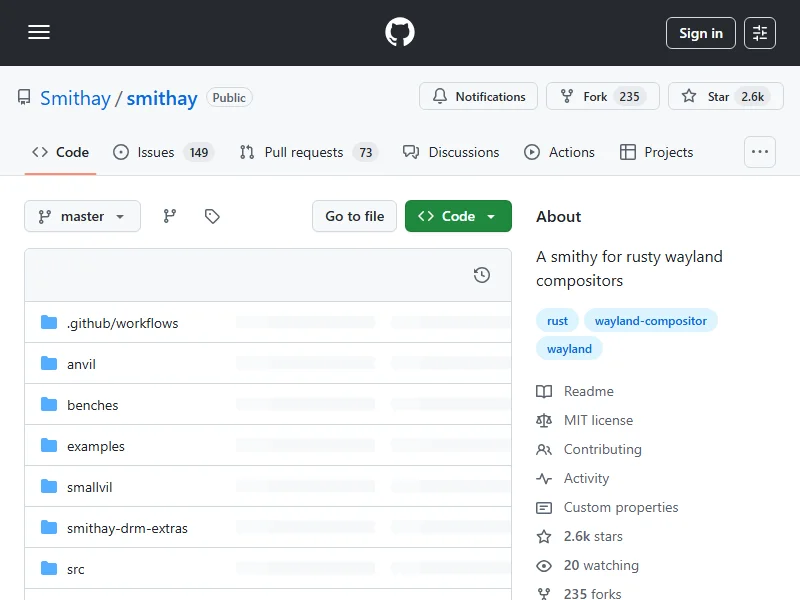Open appearance settings icon next to Sign in
This screenshot has width=800, height=600.
(x=760, y=33)
